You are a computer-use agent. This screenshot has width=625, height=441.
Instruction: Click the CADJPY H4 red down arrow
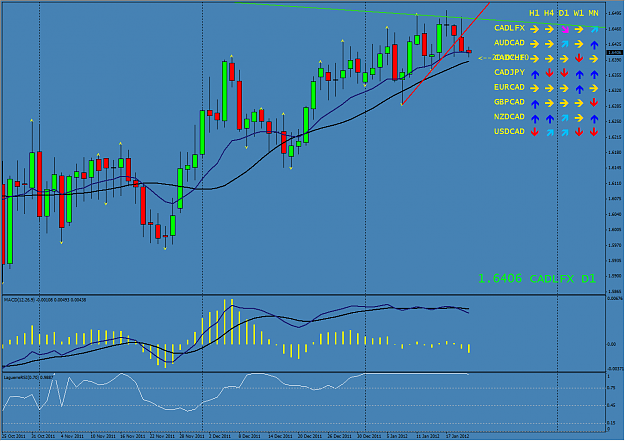[x=549, y=73]
